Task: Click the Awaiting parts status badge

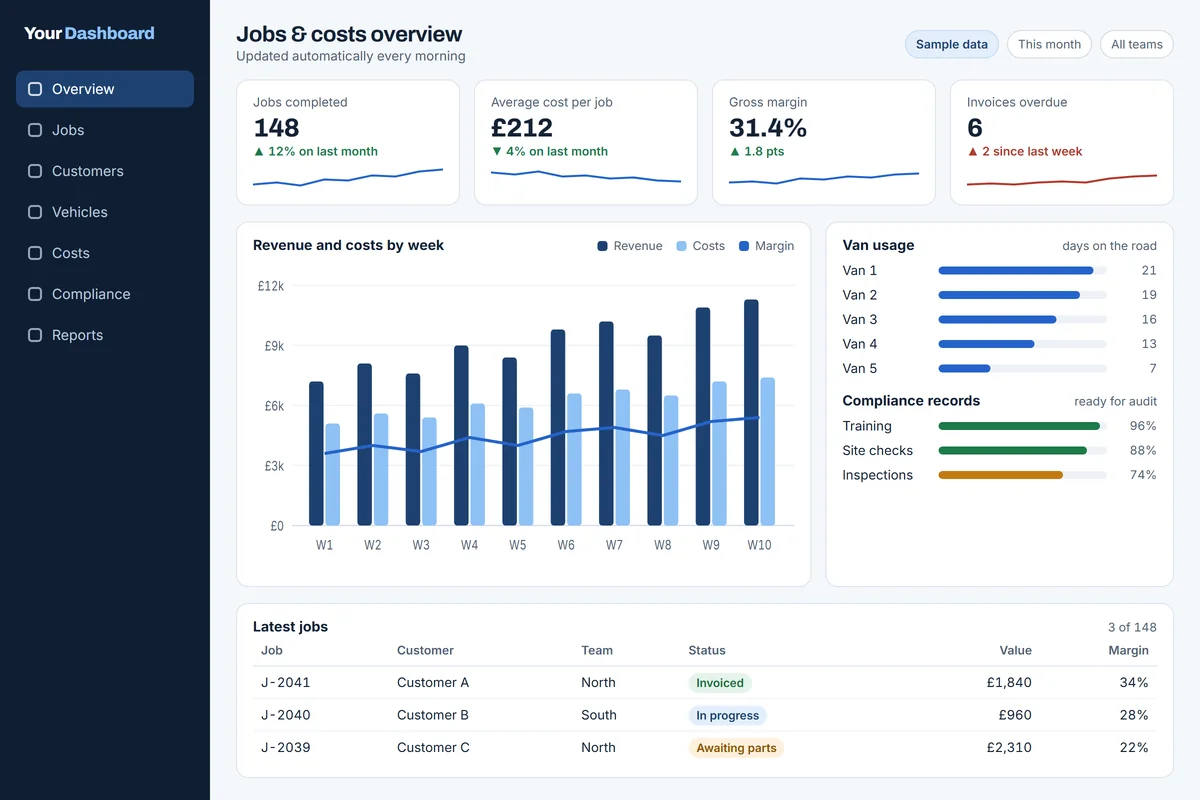Action: (x=736, y=748)
